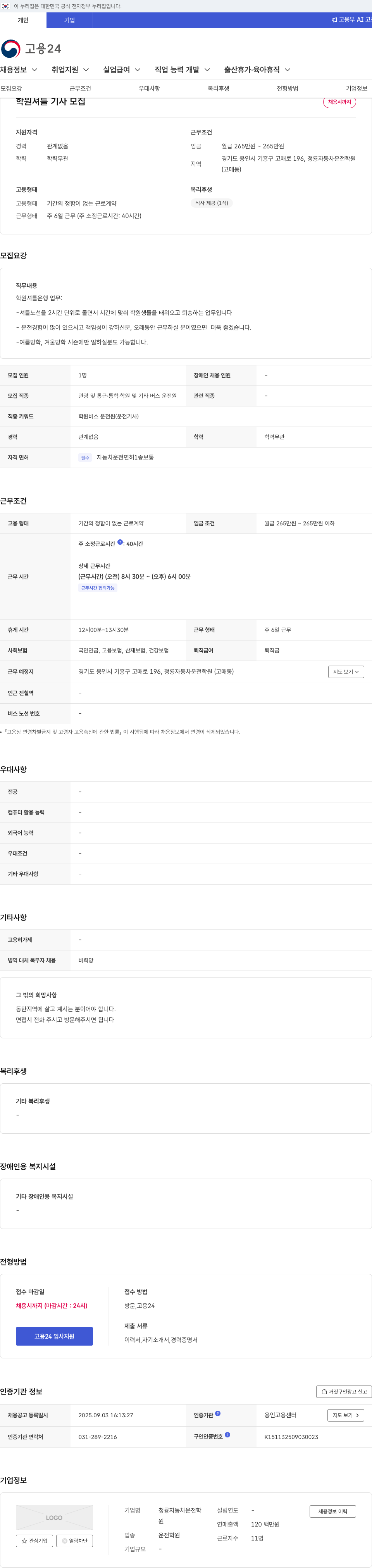Image resolution: width=372 pixels, height=1568 pixels.
Task: Open the 고용24 logo home link
Action: coord(31,49)
